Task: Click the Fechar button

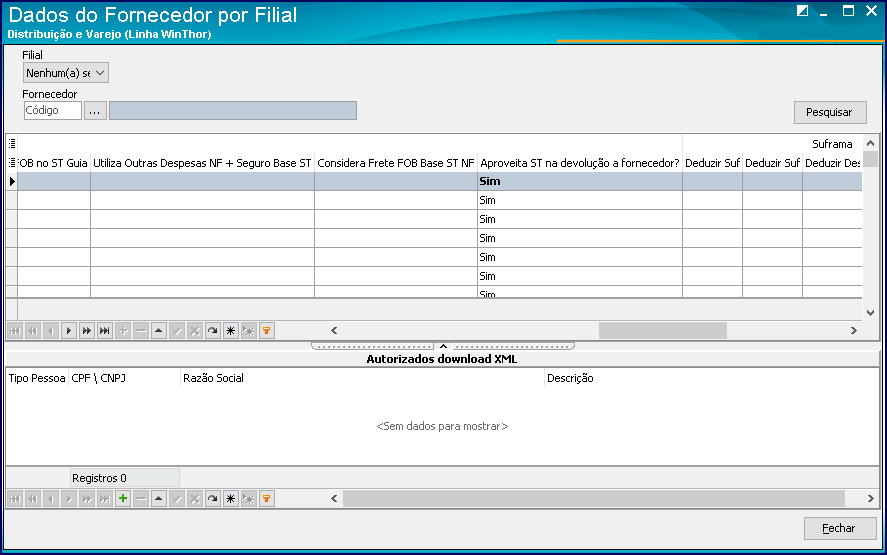Action: [839, 528]
